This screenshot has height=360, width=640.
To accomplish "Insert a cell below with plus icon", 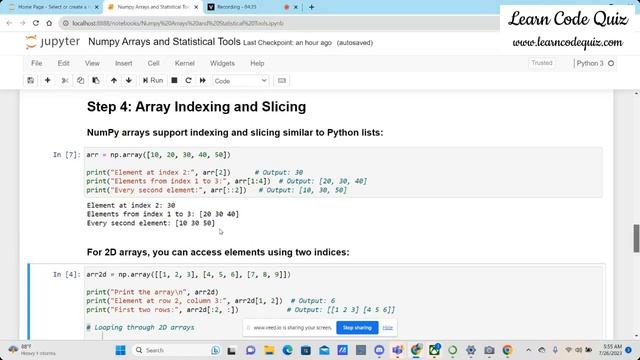I will (x=47, y=81).
